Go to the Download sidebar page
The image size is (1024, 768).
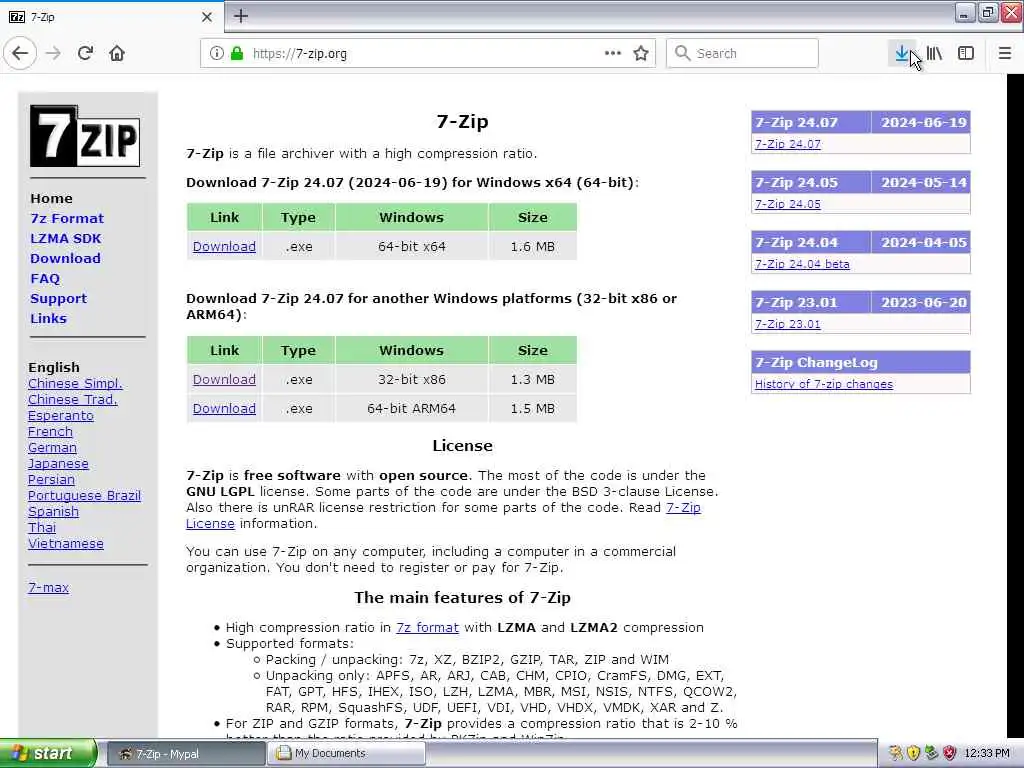pyautogui.click(x=65, y=259)
